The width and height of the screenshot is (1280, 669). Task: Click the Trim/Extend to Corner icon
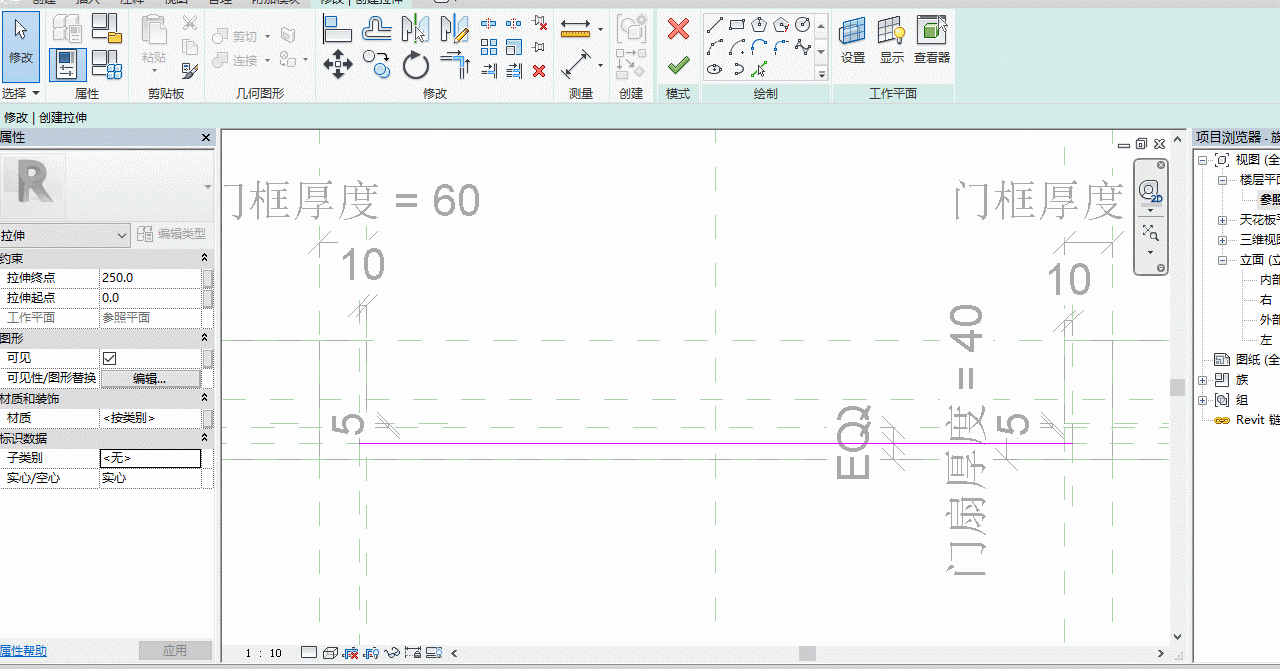[455, 65]
